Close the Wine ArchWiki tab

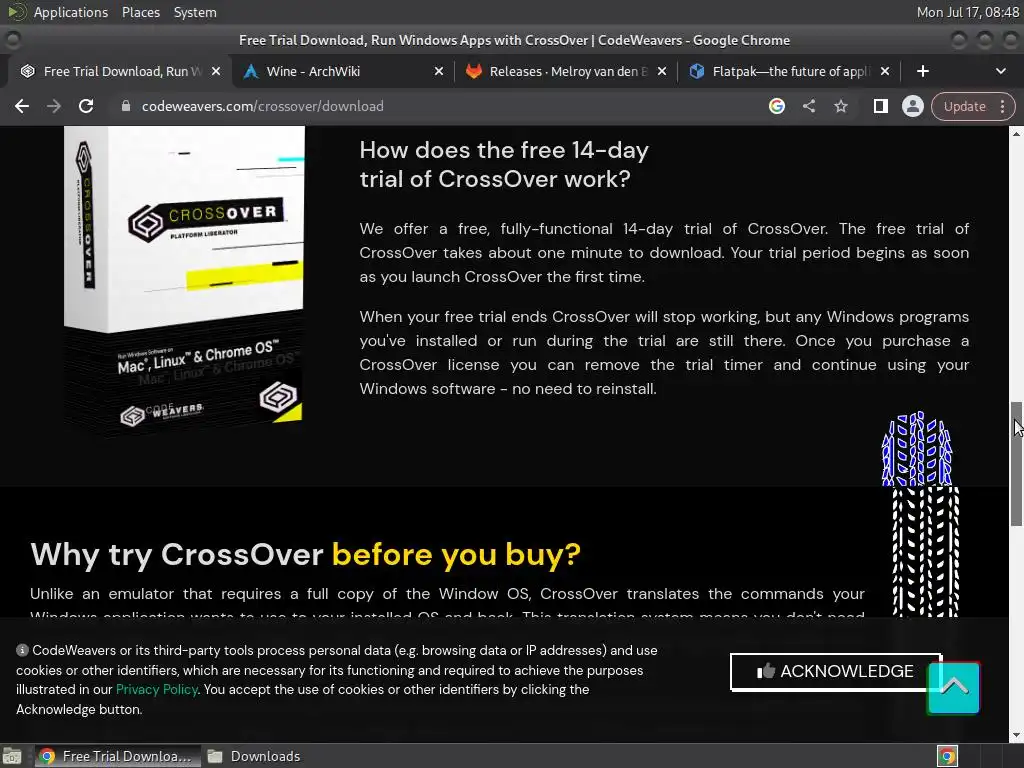[x=439, y=71]
